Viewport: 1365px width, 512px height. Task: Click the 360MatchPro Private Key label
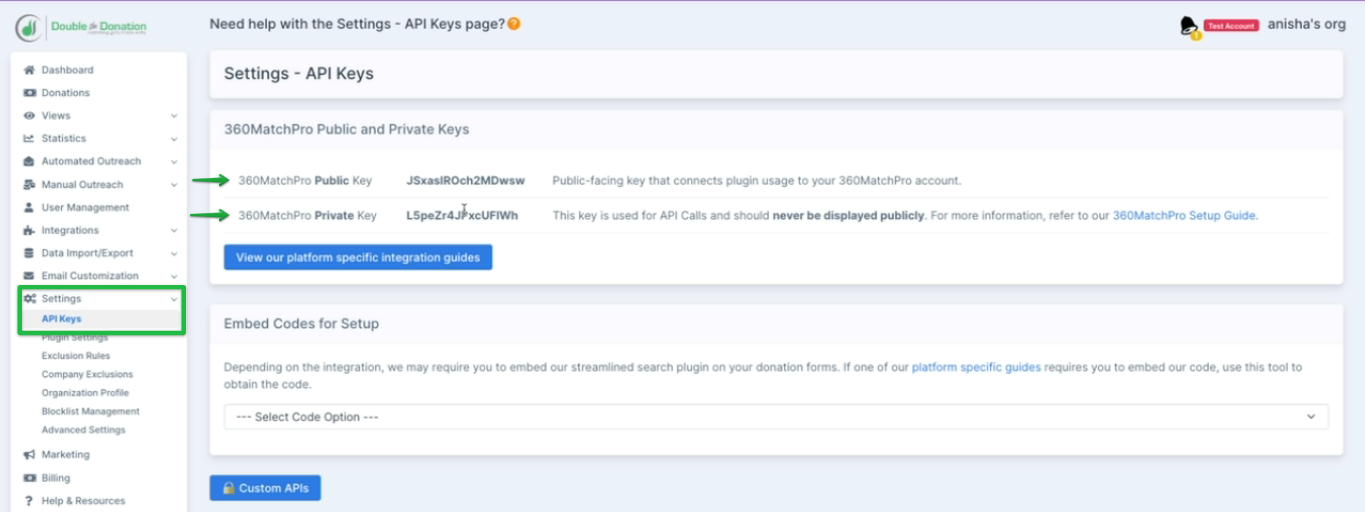coord(308,215)
